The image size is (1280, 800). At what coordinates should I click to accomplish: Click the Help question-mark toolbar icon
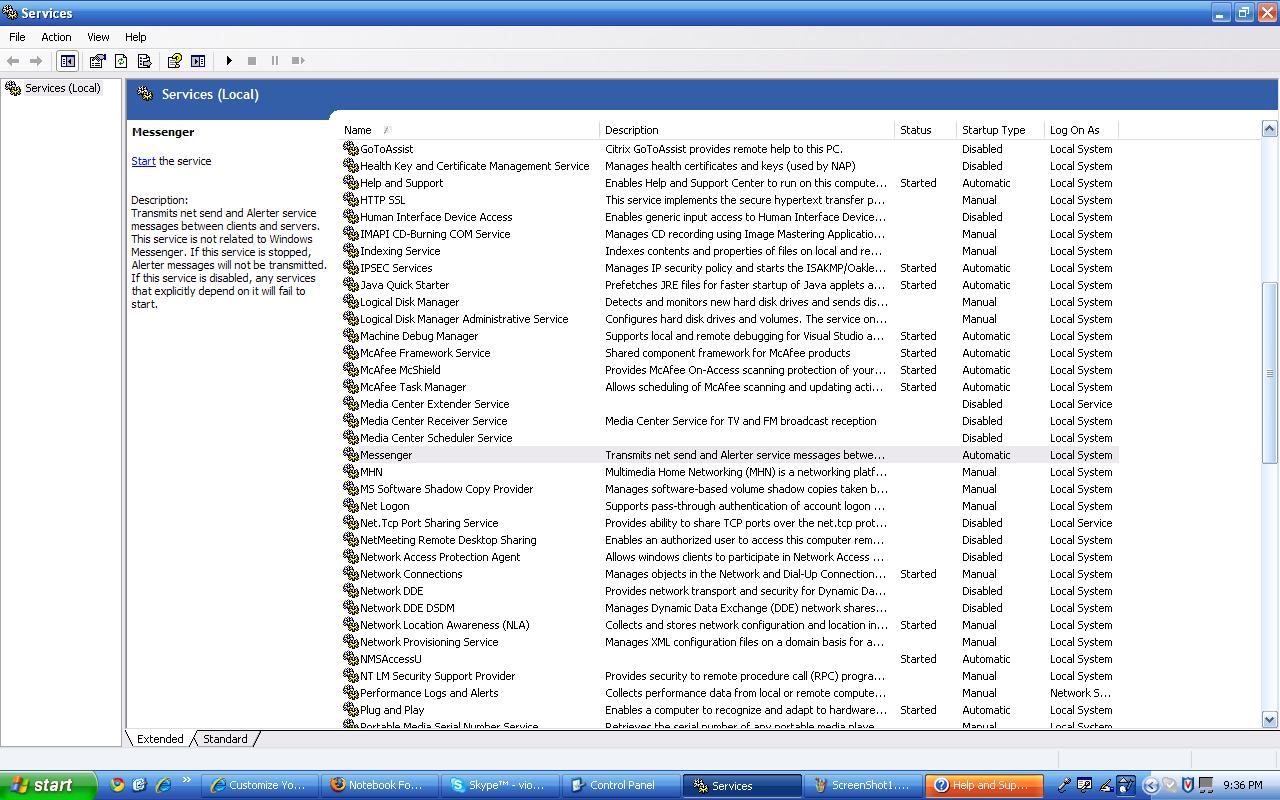pyautogui.click(x=175, y=61)
